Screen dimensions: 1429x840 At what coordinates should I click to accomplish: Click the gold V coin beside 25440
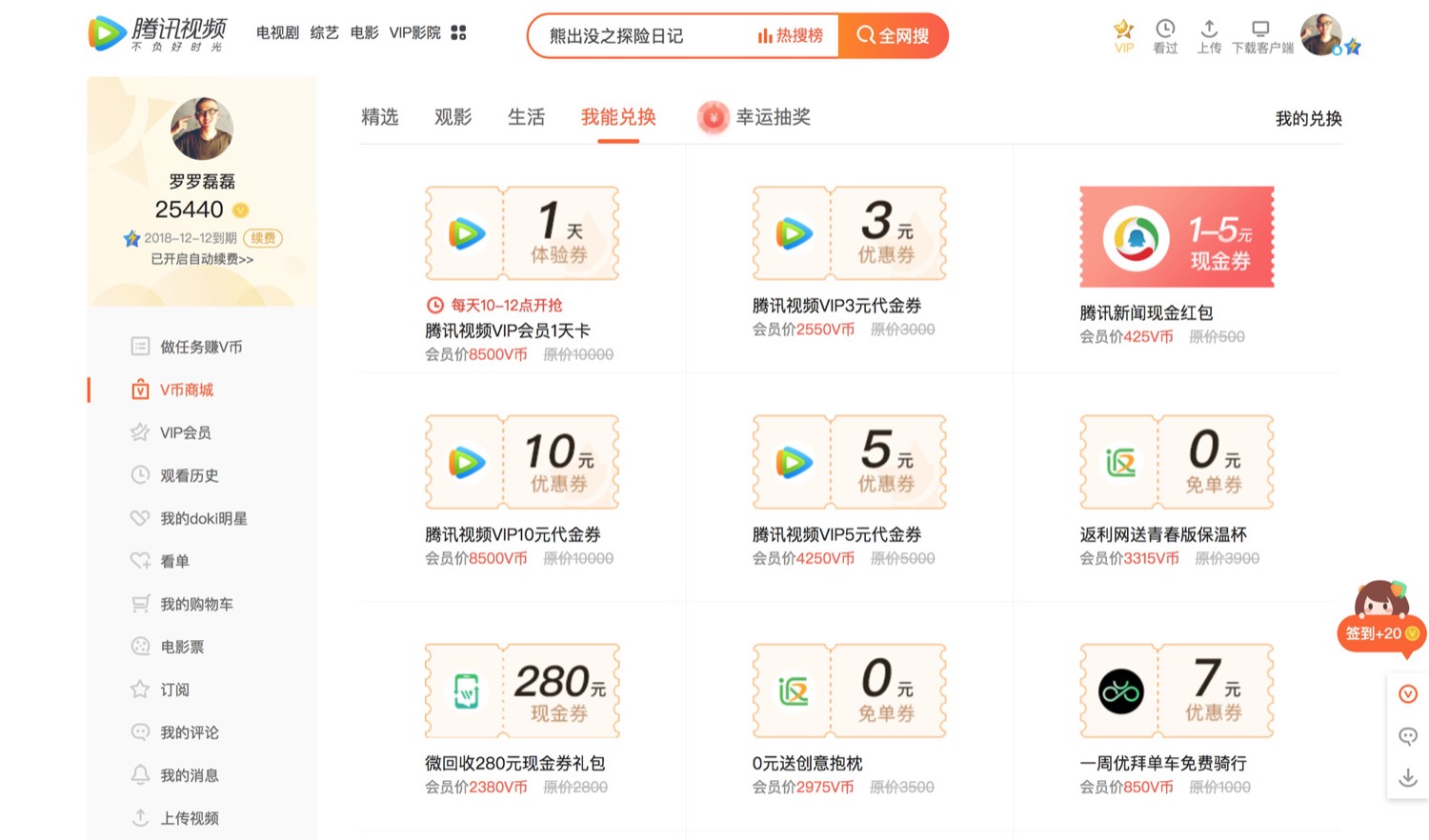point(241,210)
